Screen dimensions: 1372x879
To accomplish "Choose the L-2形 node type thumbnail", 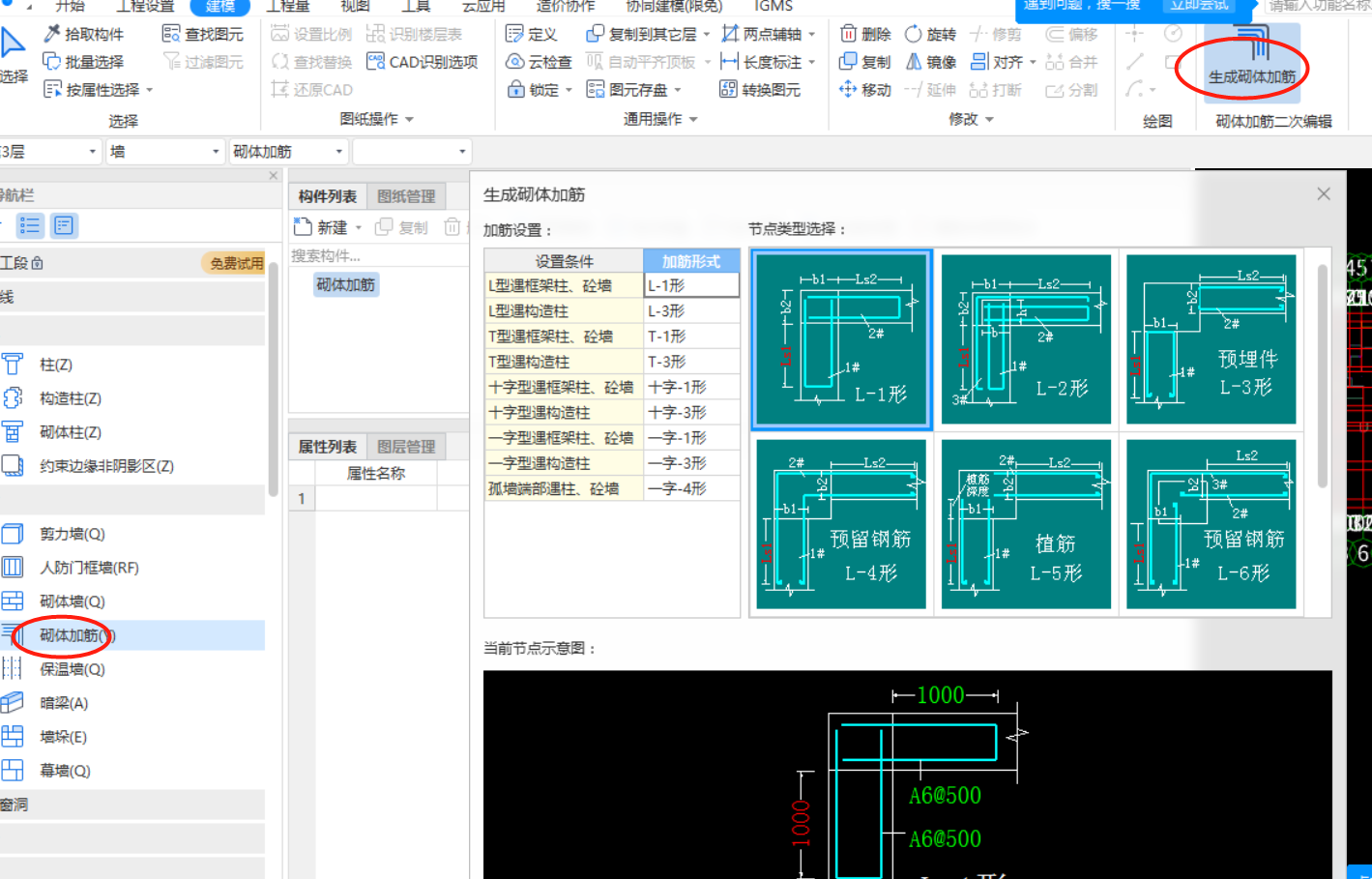I will pos(1026,339).
